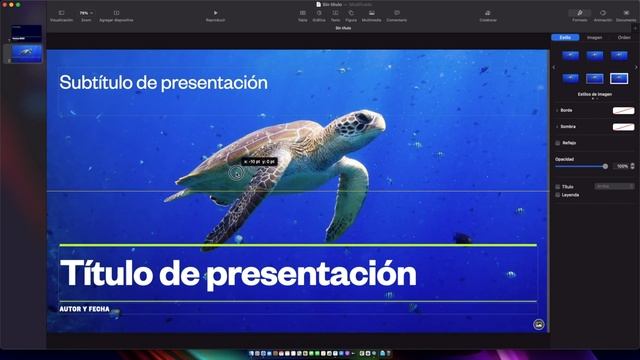
Task: Open the Figura shapes menu
Action: (351, 16)
